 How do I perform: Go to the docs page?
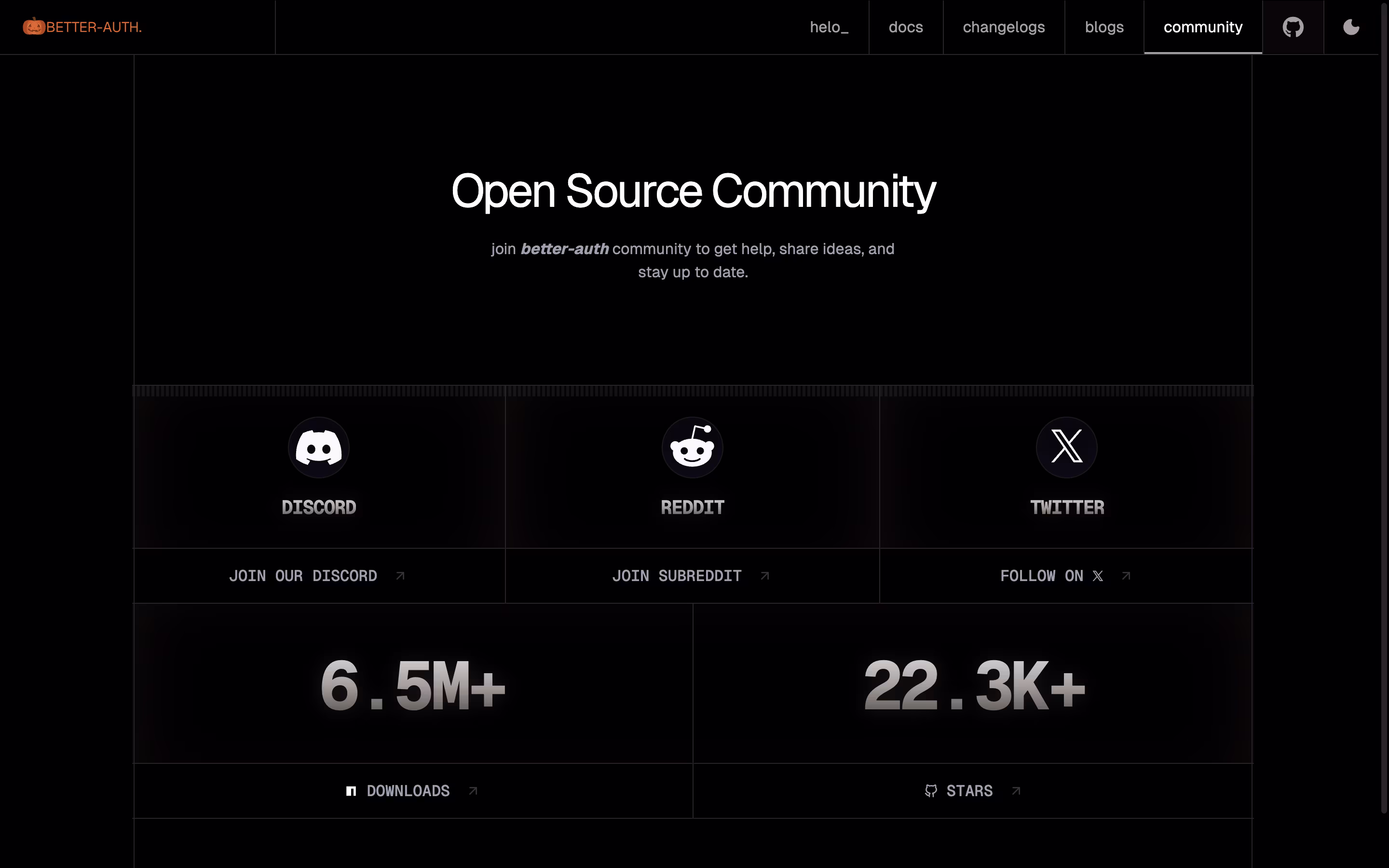point(906,27)
